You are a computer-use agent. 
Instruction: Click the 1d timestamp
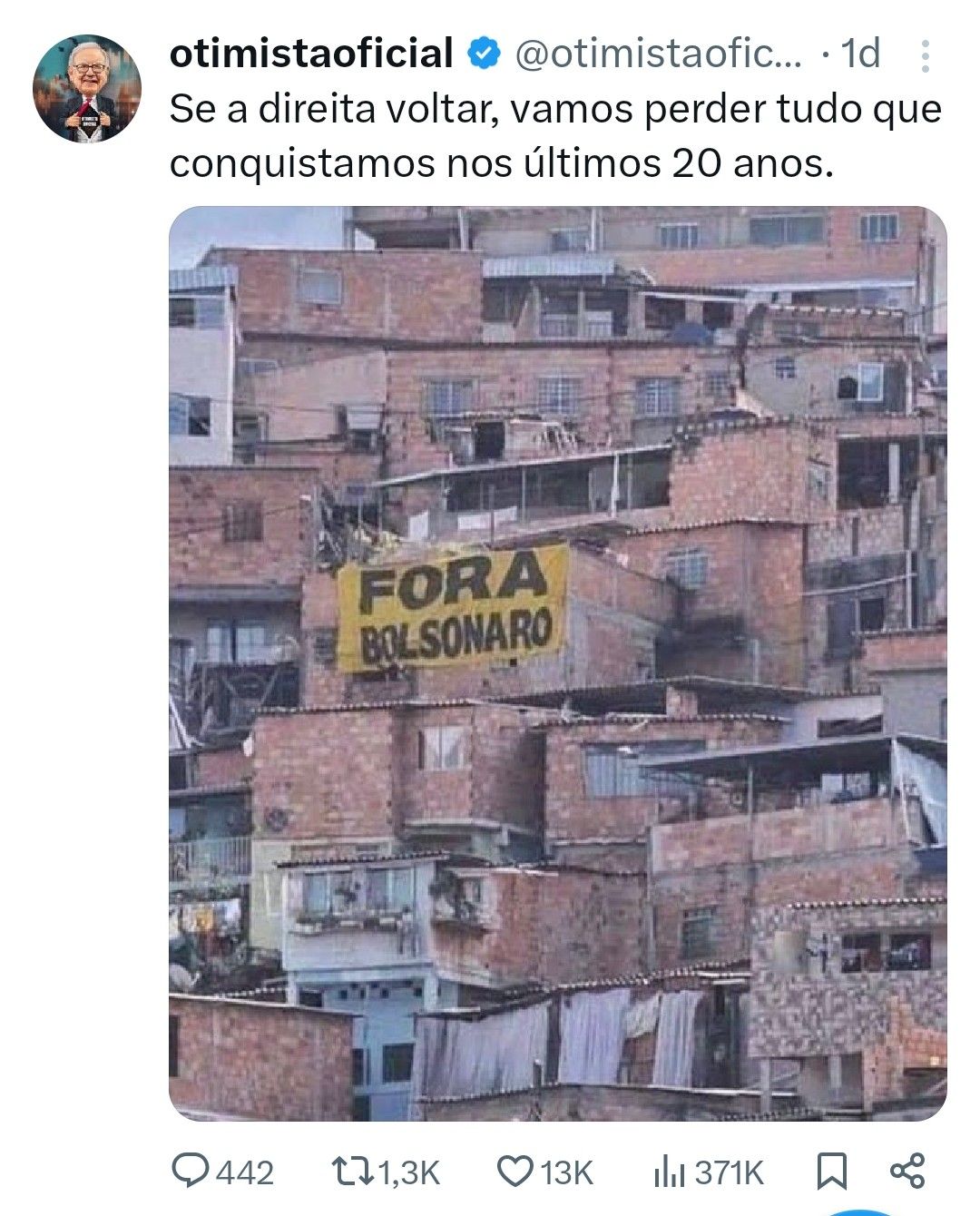click(x=860, y=54)
